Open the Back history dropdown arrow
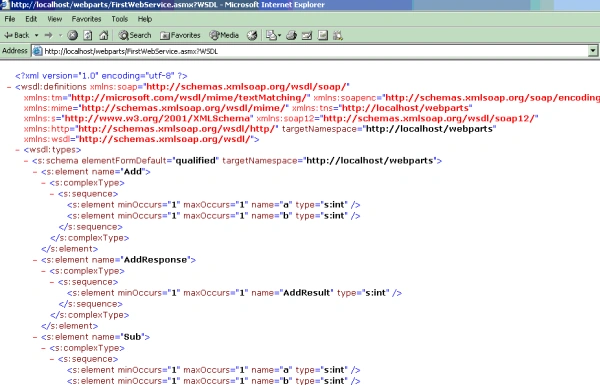The image size is (600, 385). (x=37, y=35)
